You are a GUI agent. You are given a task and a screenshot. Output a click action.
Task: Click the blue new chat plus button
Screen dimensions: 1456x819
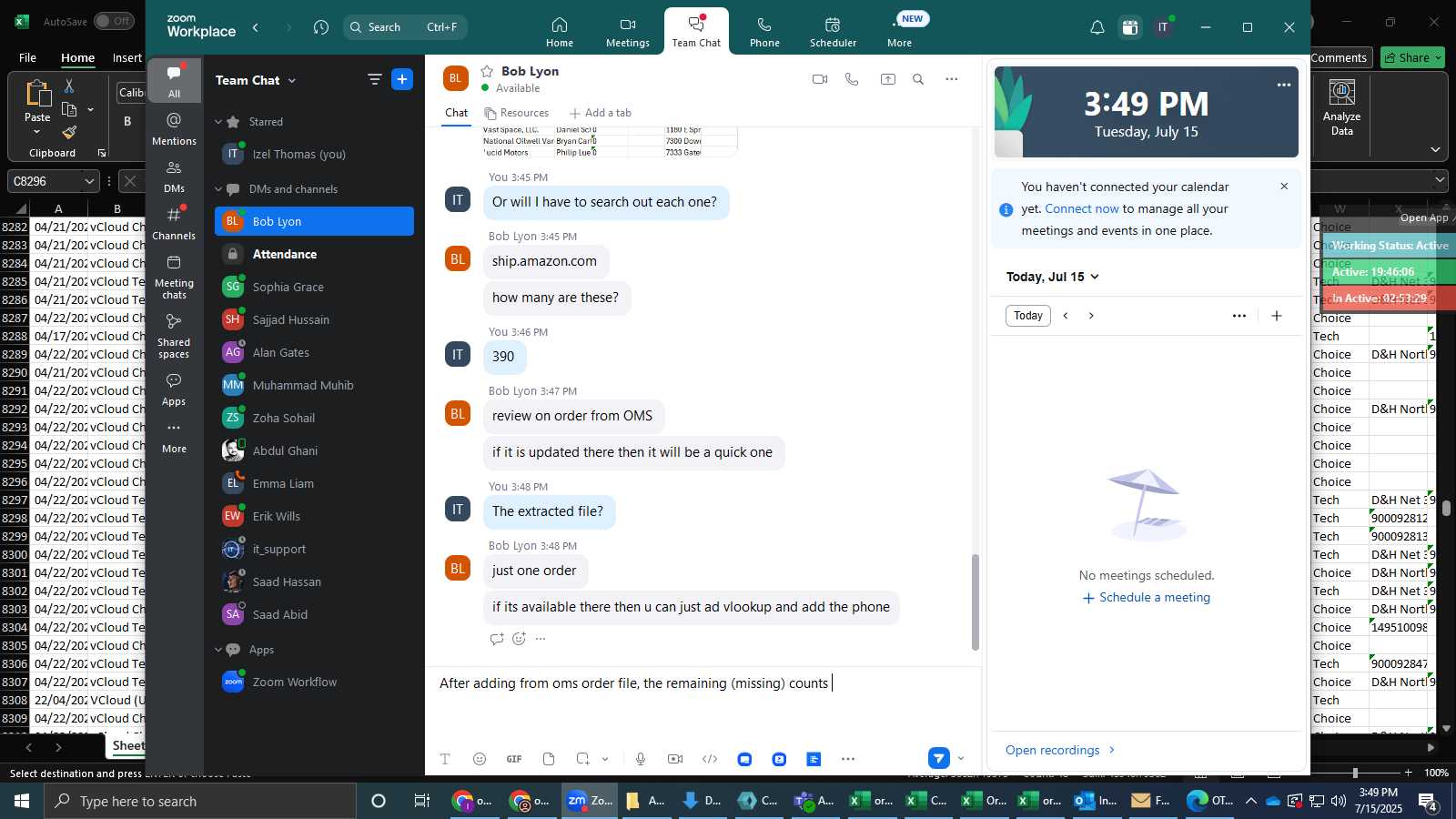(x=402, y=79)
